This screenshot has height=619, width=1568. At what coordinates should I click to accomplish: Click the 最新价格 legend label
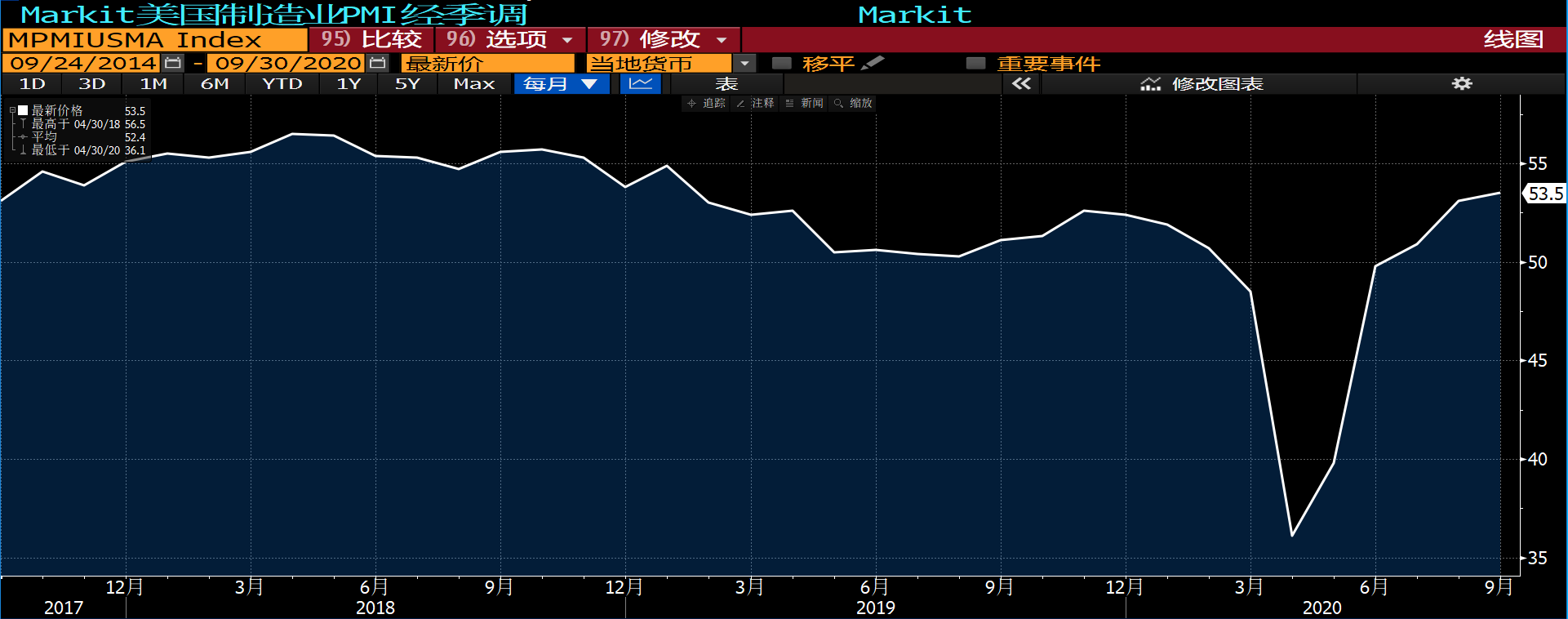(57, 110)
